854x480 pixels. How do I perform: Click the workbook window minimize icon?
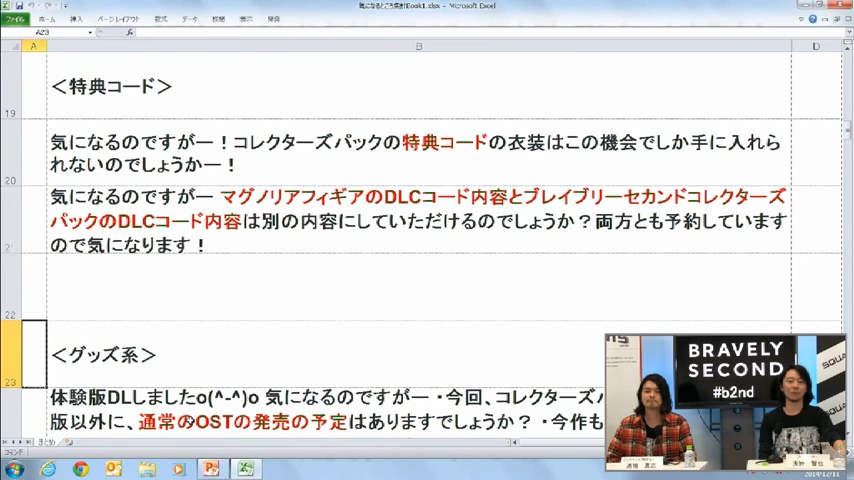(825, 19)
